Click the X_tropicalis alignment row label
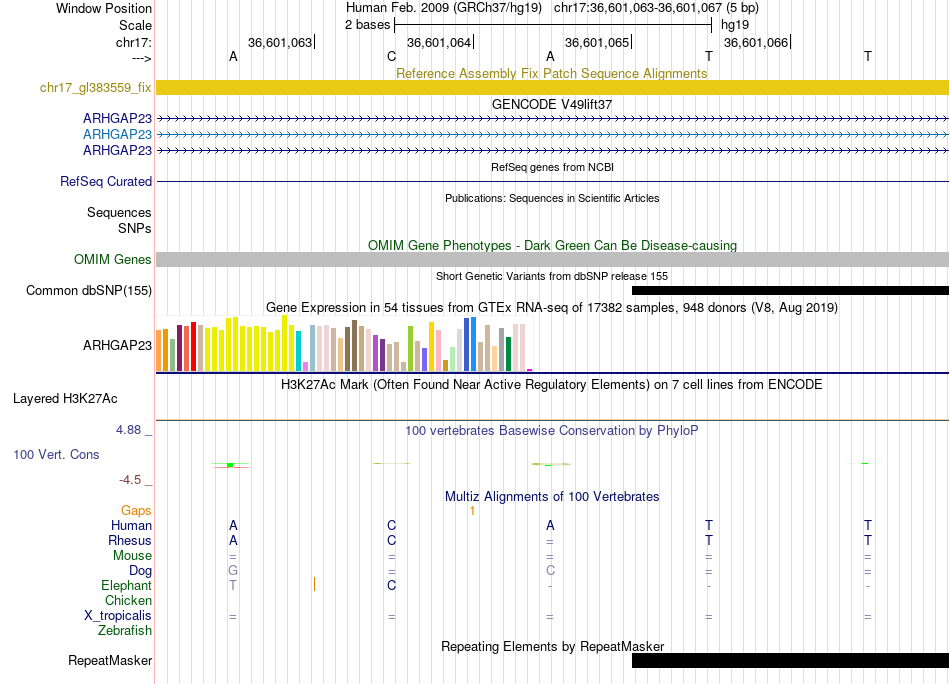 tap(118, 616)
